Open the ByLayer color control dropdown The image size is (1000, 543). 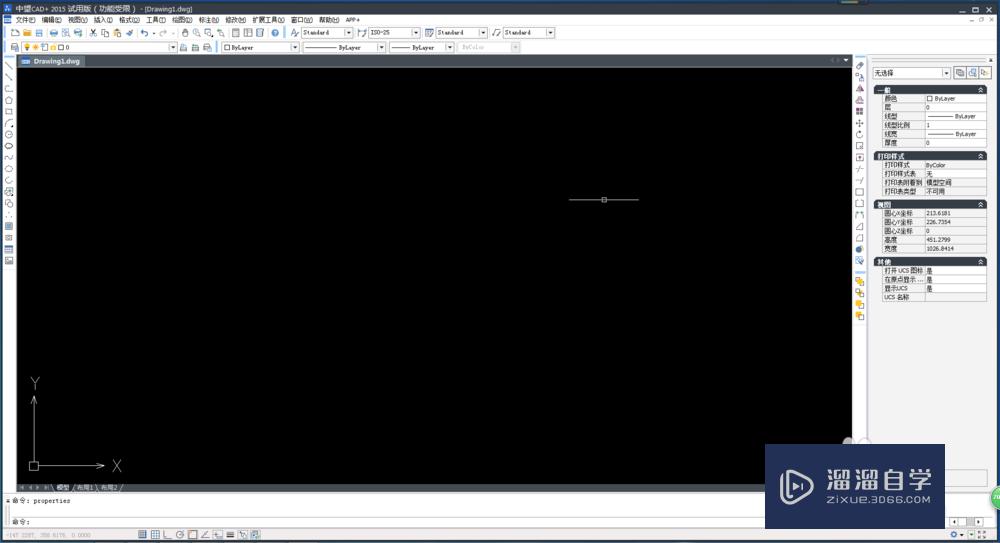click(x=295, y=47)
